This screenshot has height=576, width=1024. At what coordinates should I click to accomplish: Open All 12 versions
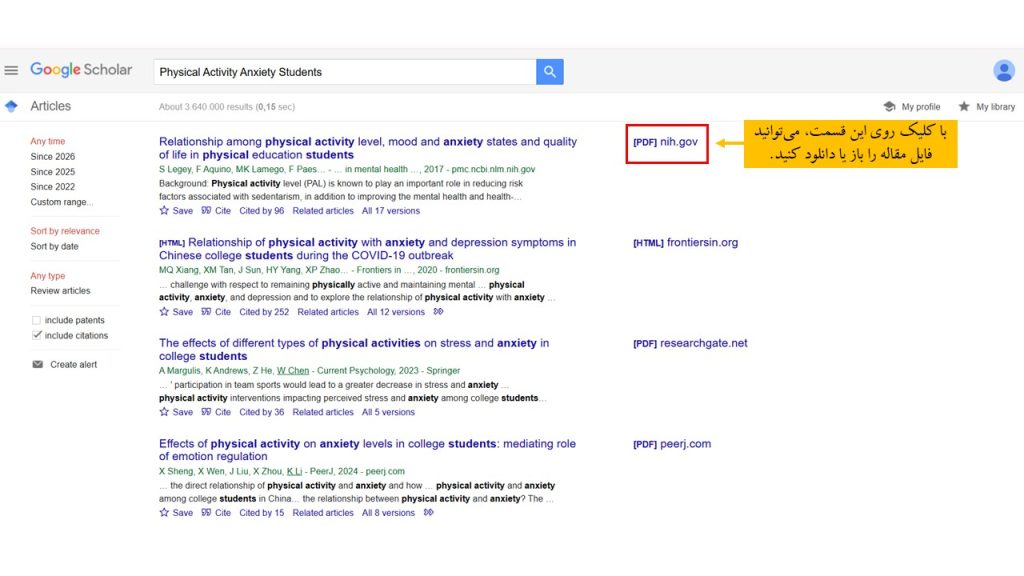coord(395,312)
